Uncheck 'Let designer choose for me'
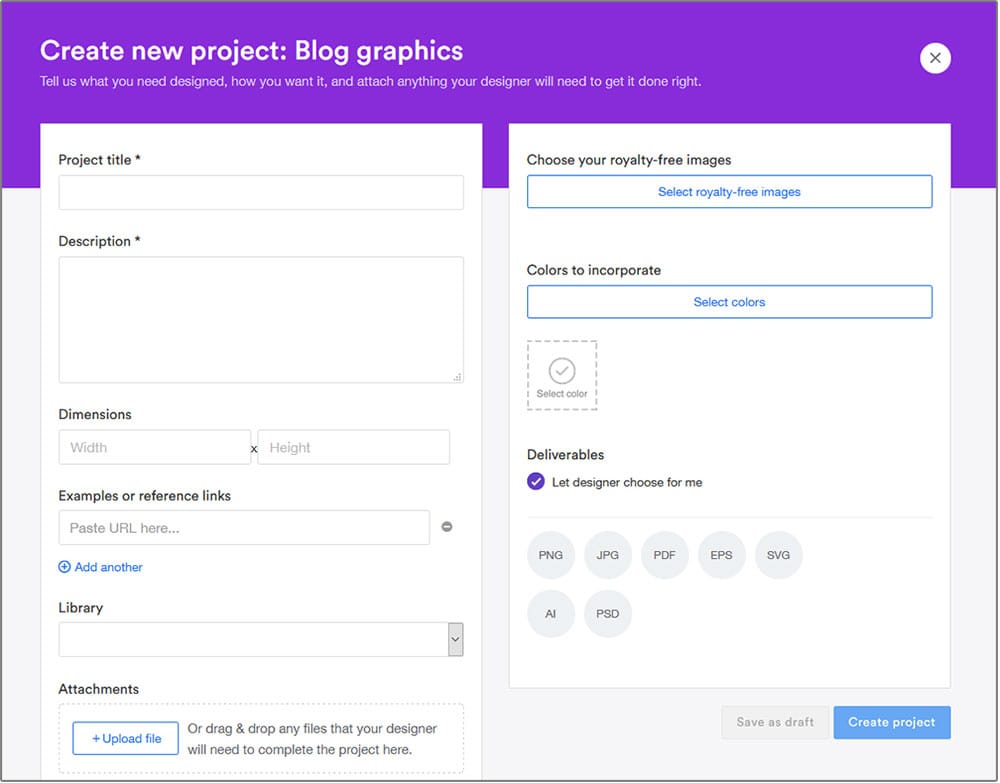This screenshot has width=1000, height=783. (x=536, y=481)
